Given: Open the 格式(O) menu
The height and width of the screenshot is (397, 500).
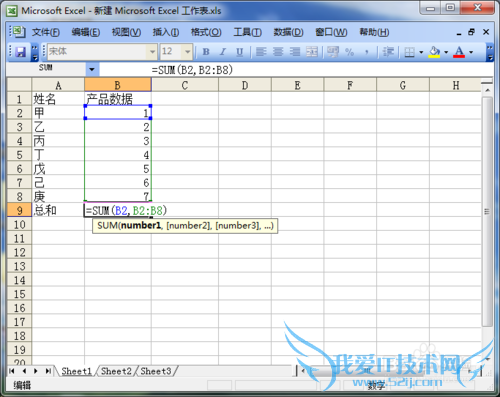Looking at the screenshot, I should (206, 32).
